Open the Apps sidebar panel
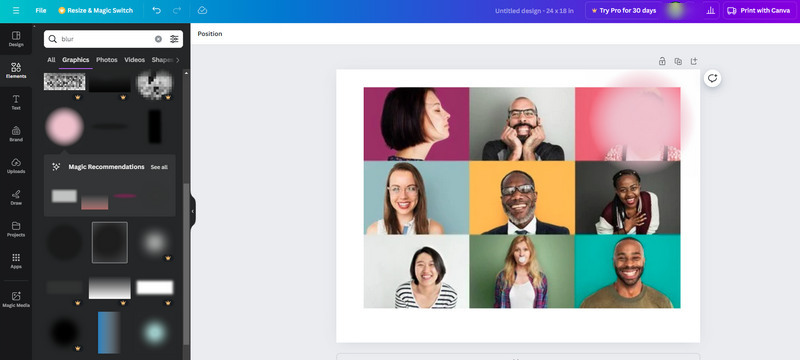The height and width of the screenshot is (360, 800). coord(16,261)
